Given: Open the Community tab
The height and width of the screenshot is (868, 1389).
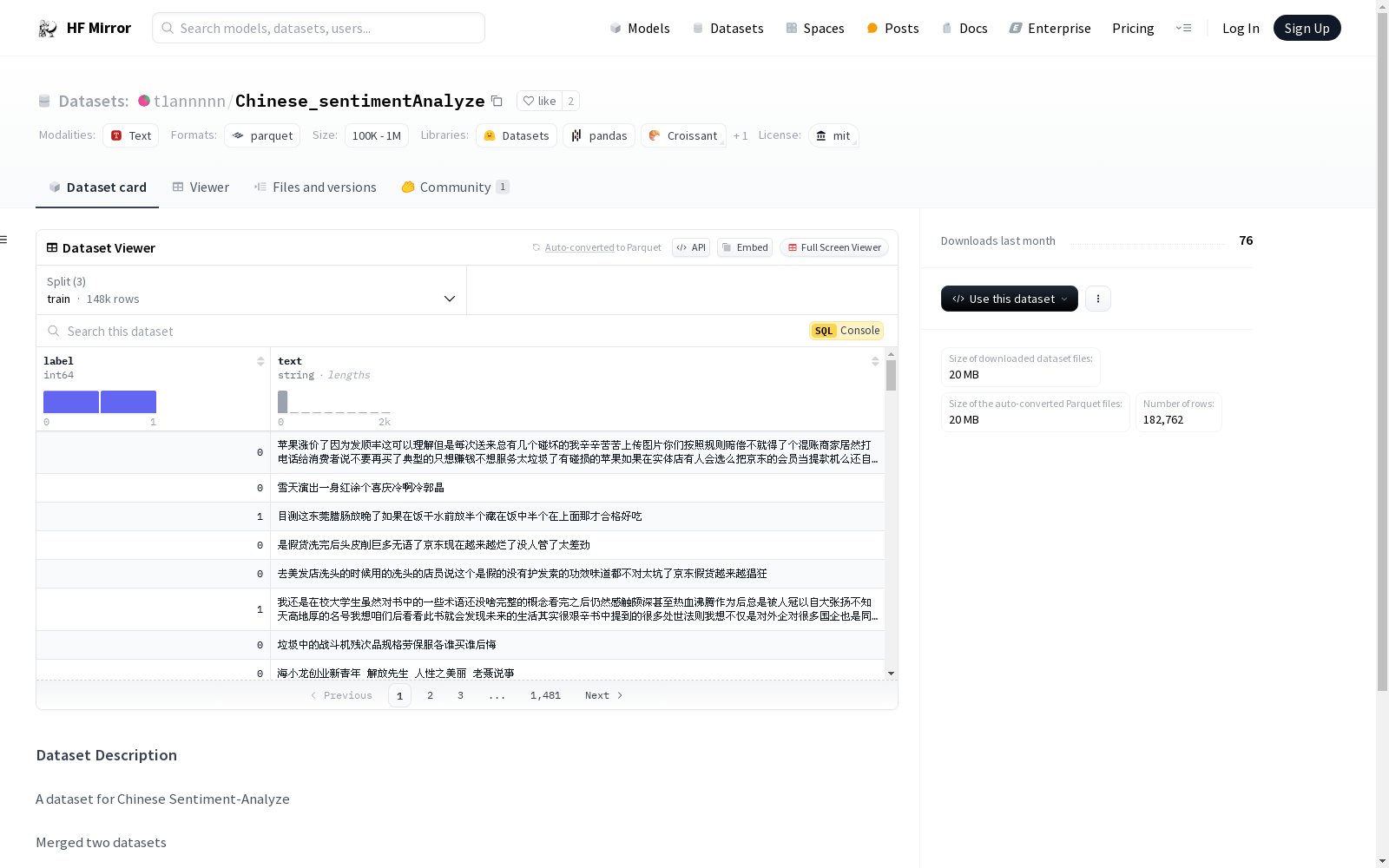Looking at the screenshot, I should [455, 187].
